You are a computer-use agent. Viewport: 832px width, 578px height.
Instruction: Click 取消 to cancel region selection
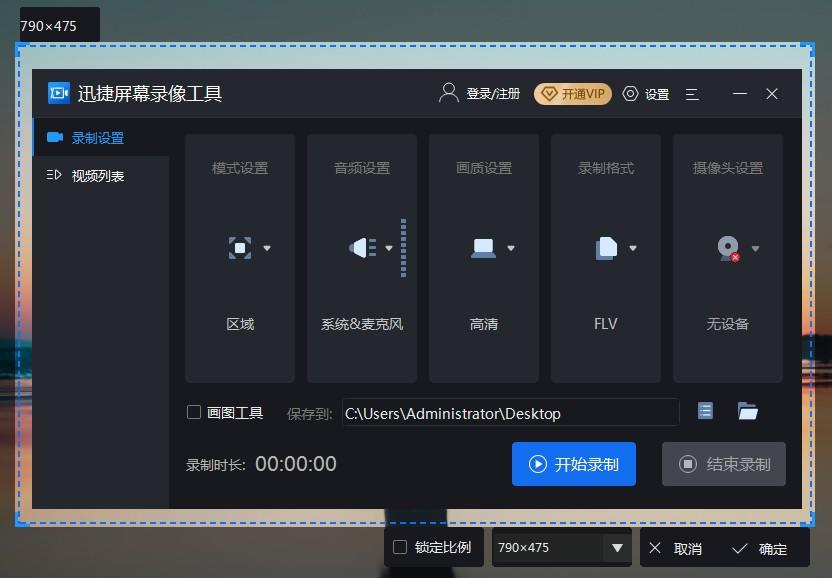click(675, 548)
